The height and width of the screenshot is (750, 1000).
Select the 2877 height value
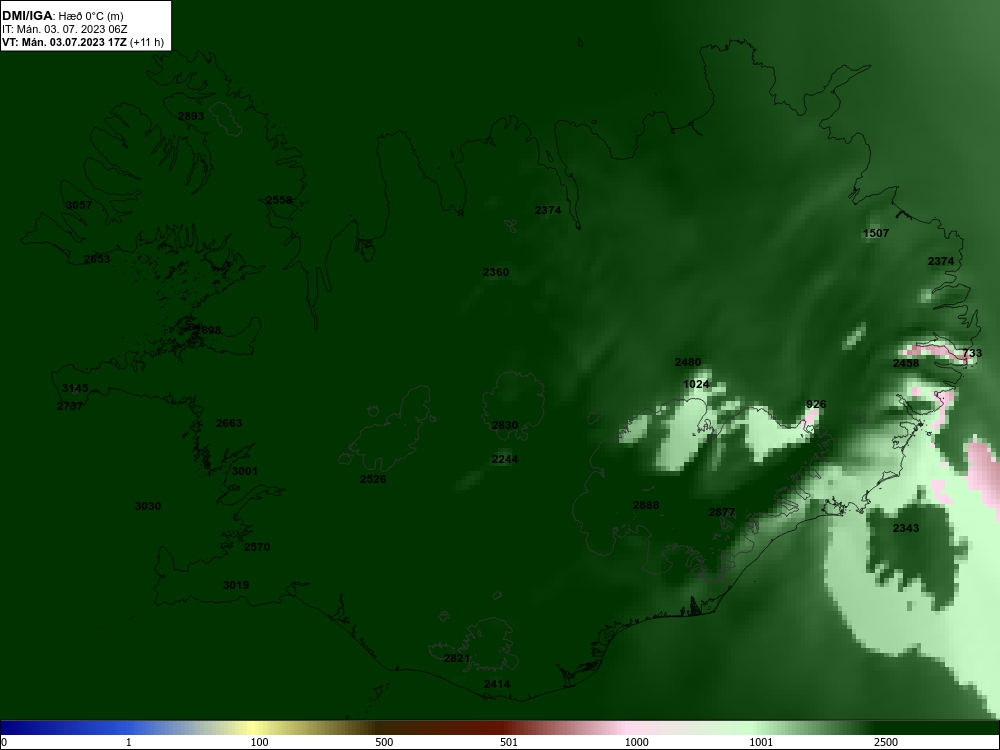tap(722, 512)
